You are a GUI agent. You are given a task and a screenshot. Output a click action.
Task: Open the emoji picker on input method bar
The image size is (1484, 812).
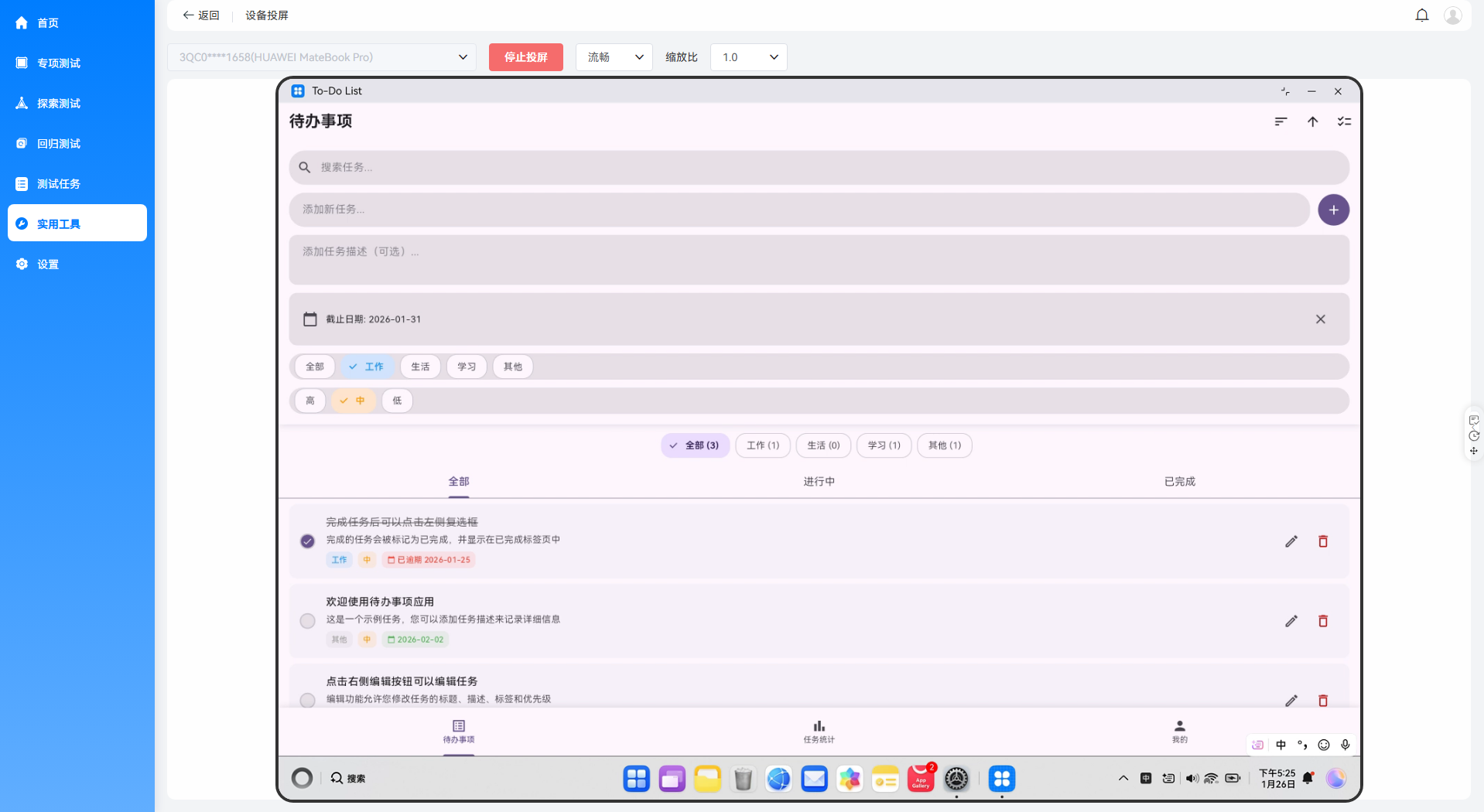click(x=1324, y=745)
